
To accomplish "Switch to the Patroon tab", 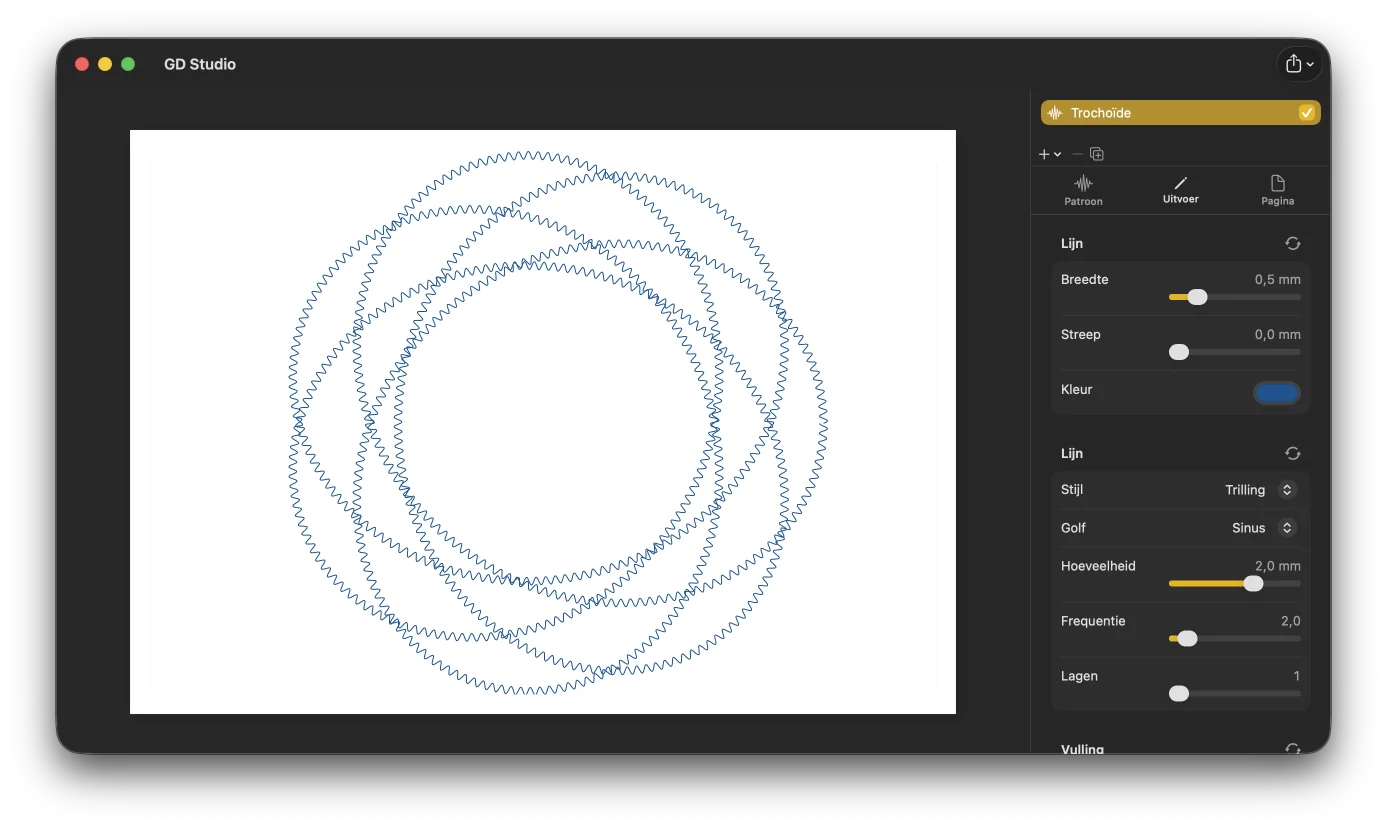I will coord(1083,190).
